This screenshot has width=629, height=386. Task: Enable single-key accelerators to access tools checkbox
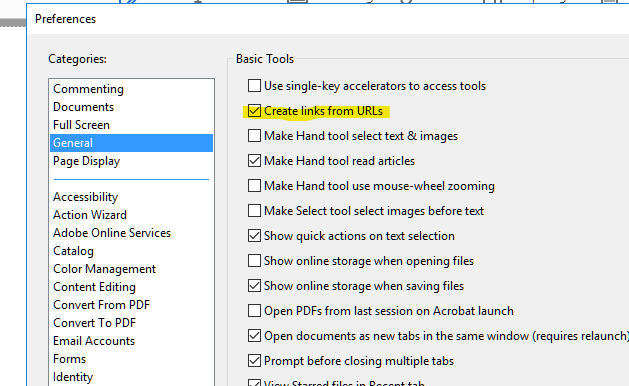[254, 85]
